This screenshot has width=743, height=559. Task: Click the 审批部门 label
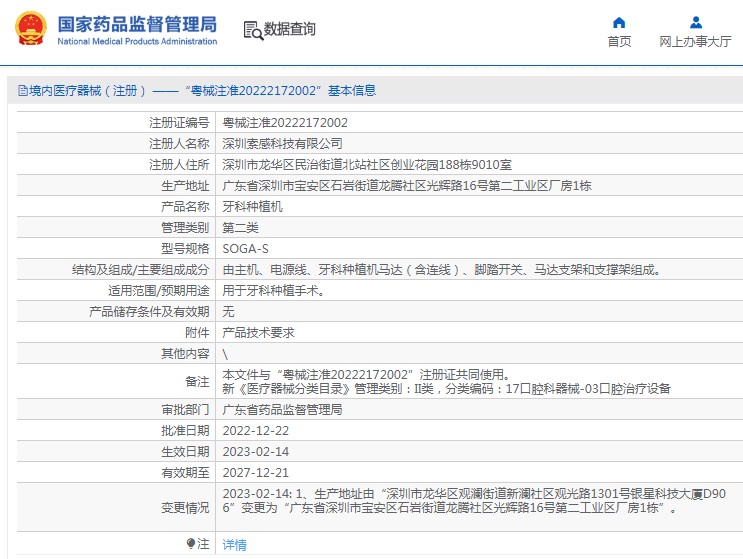pyautogui.click(x=185, y=409)
